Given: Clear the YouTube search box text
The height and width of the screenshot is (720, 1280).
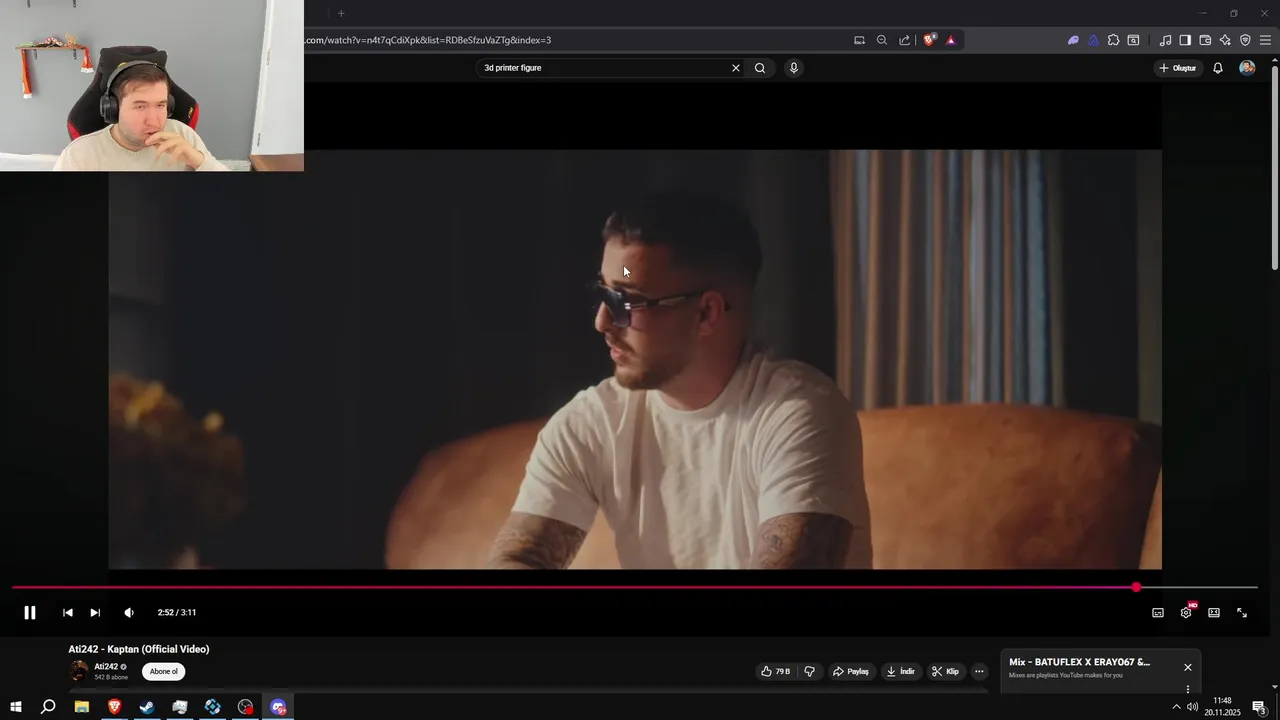Looking at the screenshot, I should pyautogui.click(x=736, y=68).
